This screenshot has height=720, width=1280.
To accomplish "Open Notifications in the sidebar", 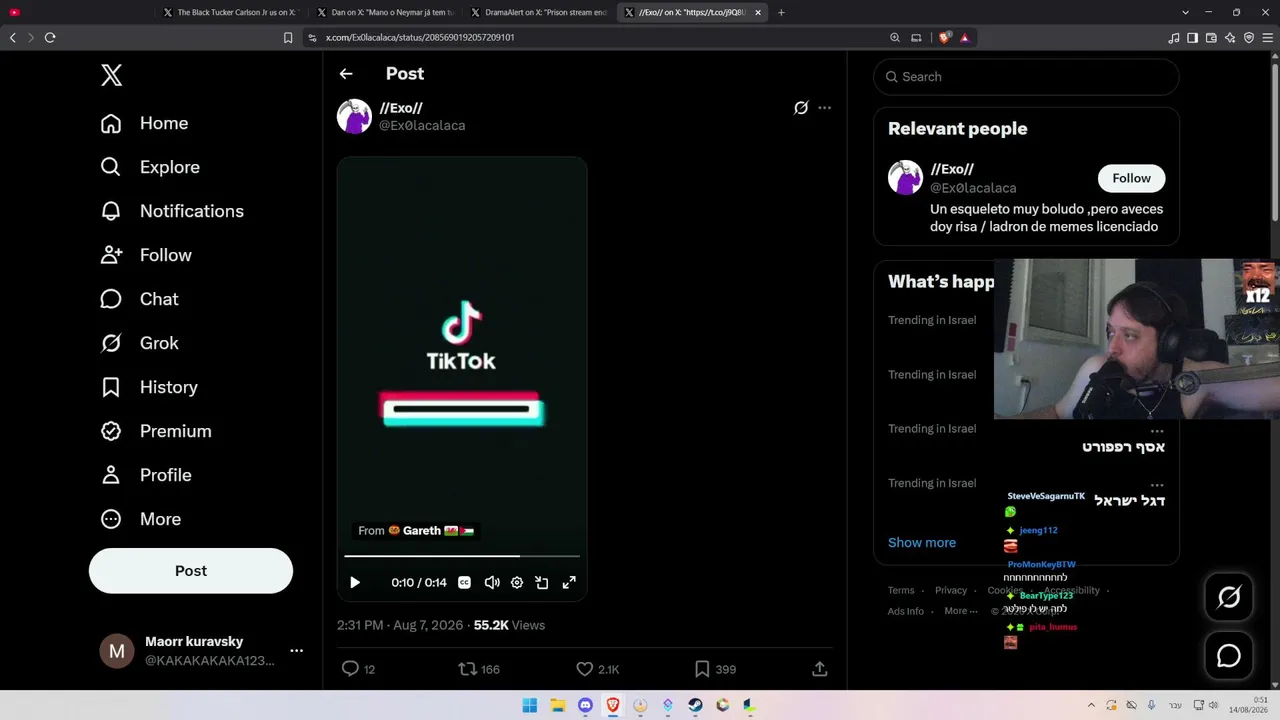I will click(172, 211).
